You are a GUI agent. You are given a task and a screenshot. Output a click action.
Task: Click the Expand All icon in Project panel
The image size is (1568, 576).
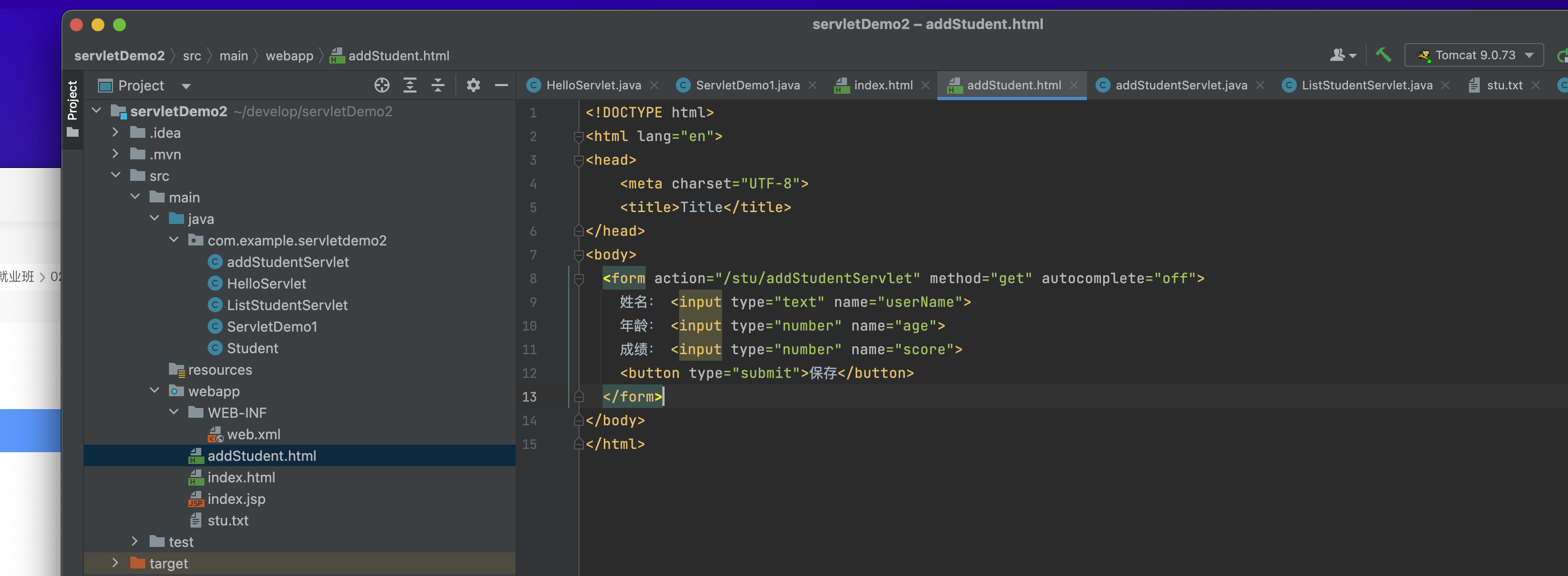tap(409, 85)
